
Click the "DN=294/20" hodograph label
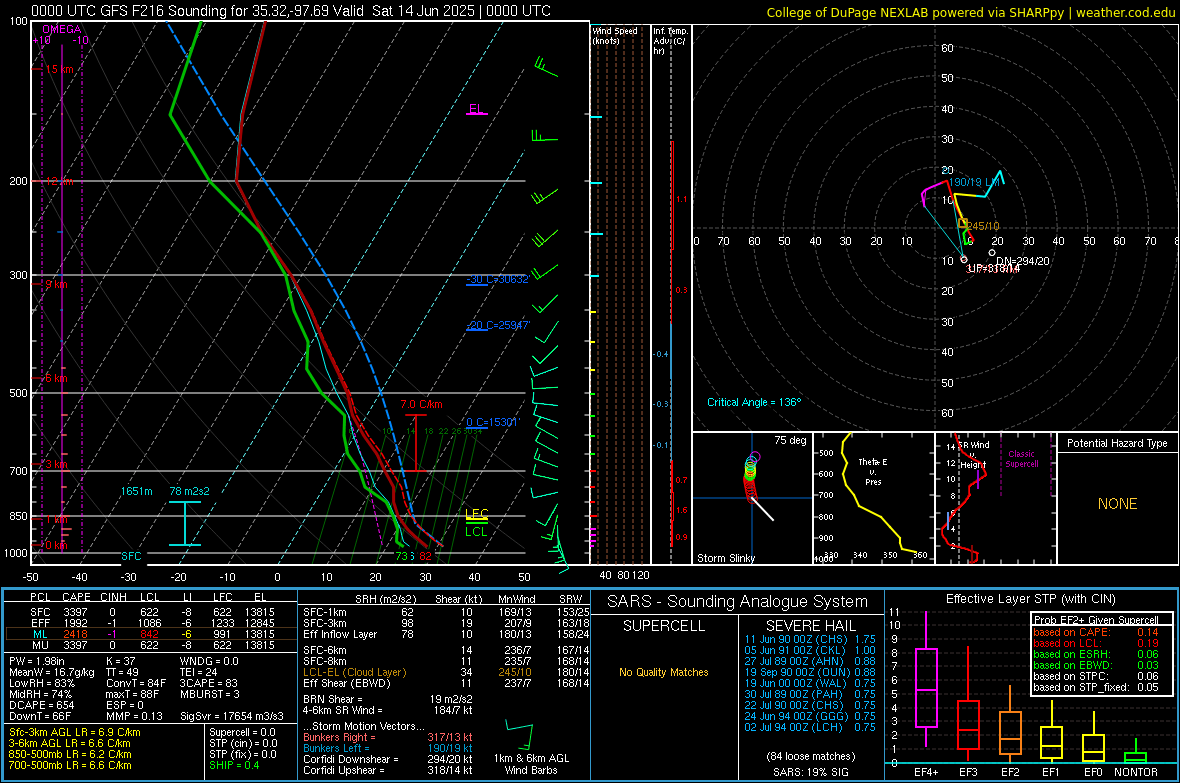[1022, 261]
